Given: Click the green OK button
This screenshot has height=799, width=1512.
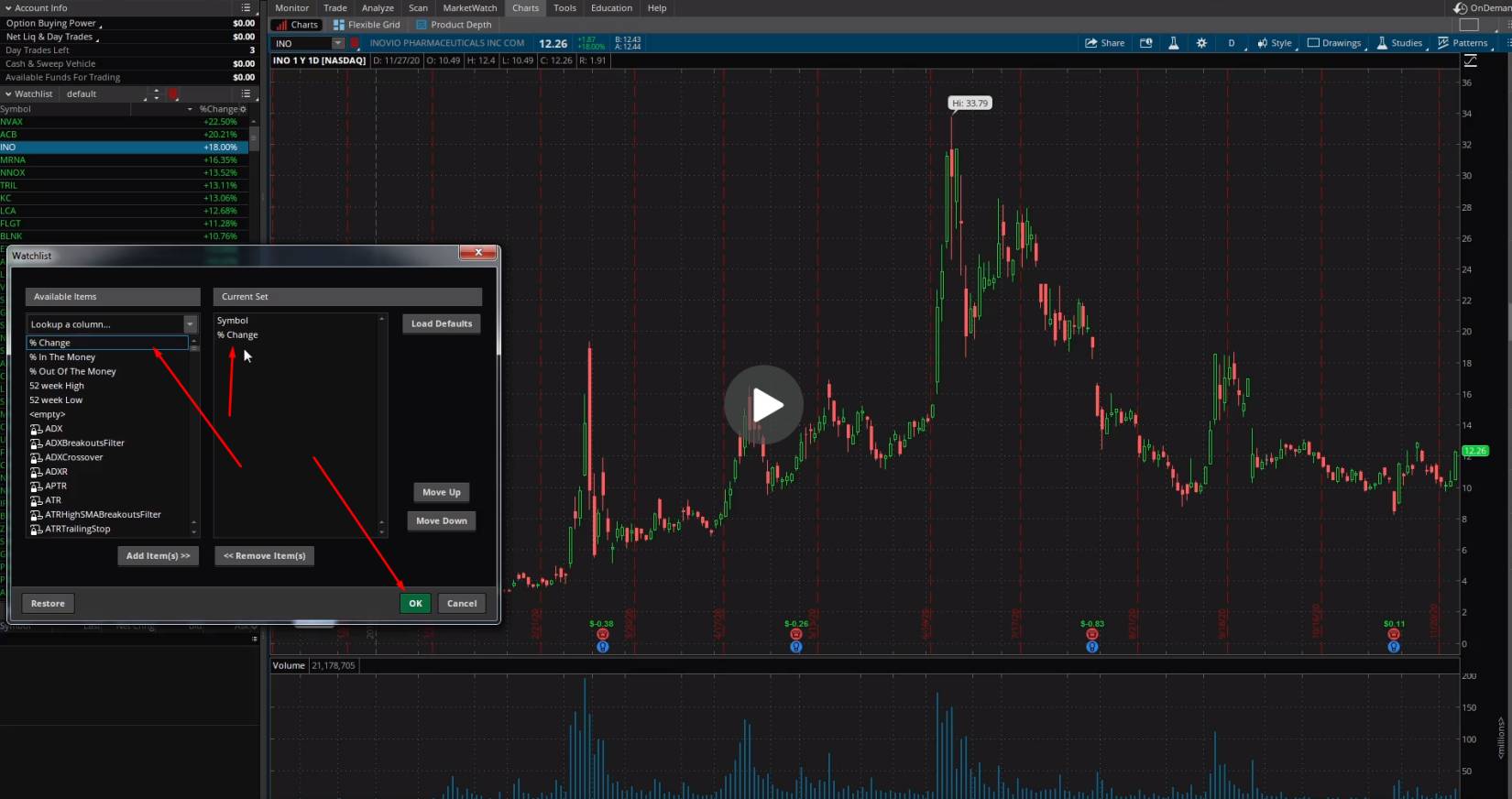Looking at the screenshot, I should coord(415,603).
